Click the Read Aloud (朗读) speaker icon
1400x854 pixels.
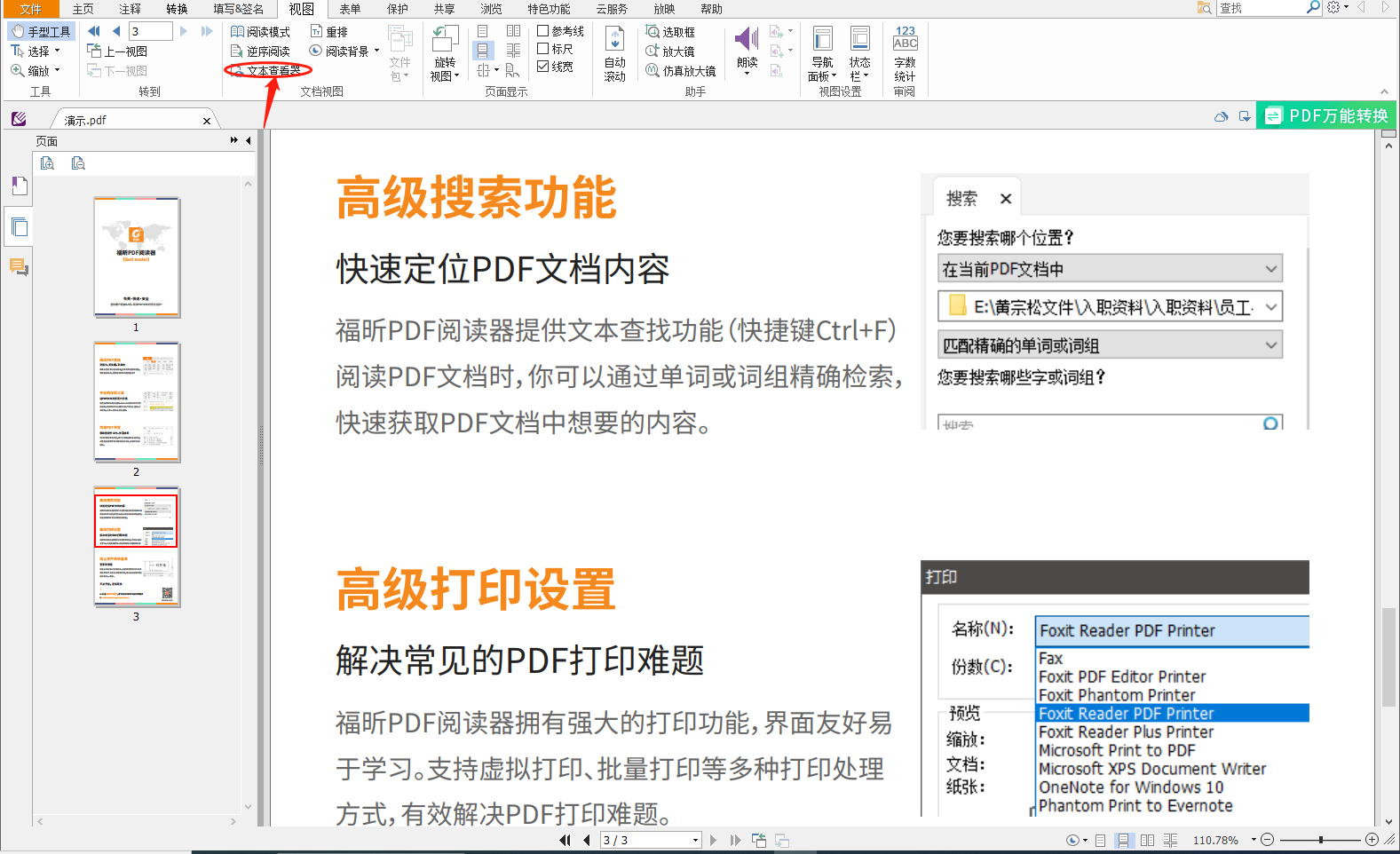click(746, 41)
